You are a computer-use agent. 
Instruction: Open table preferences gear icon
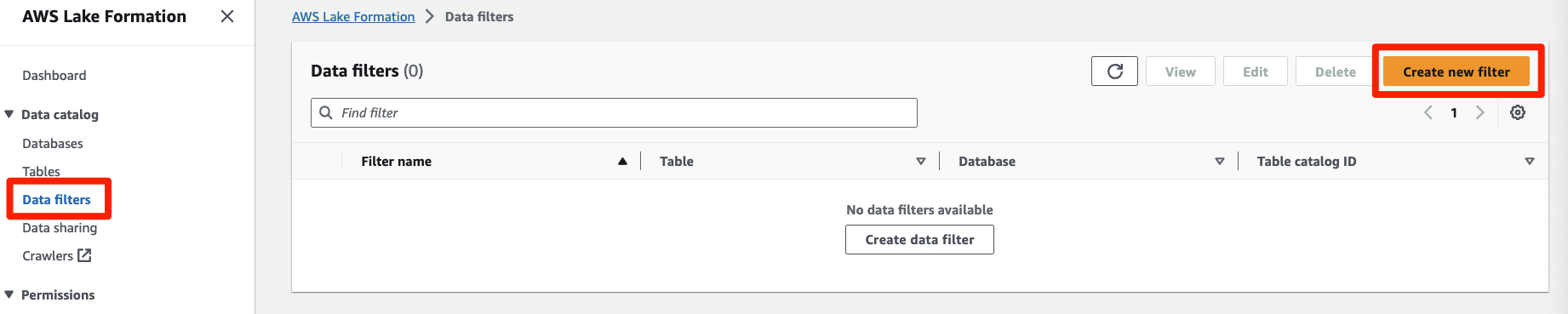pyautogui.click(x=1518, y=112)
